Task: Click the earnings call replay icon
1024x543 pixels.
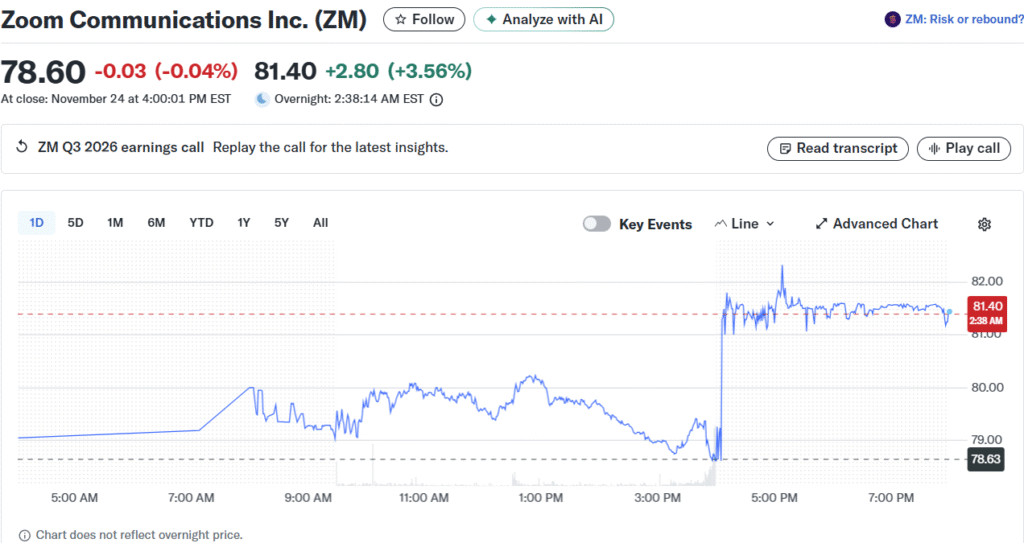Action: [23, 148]
